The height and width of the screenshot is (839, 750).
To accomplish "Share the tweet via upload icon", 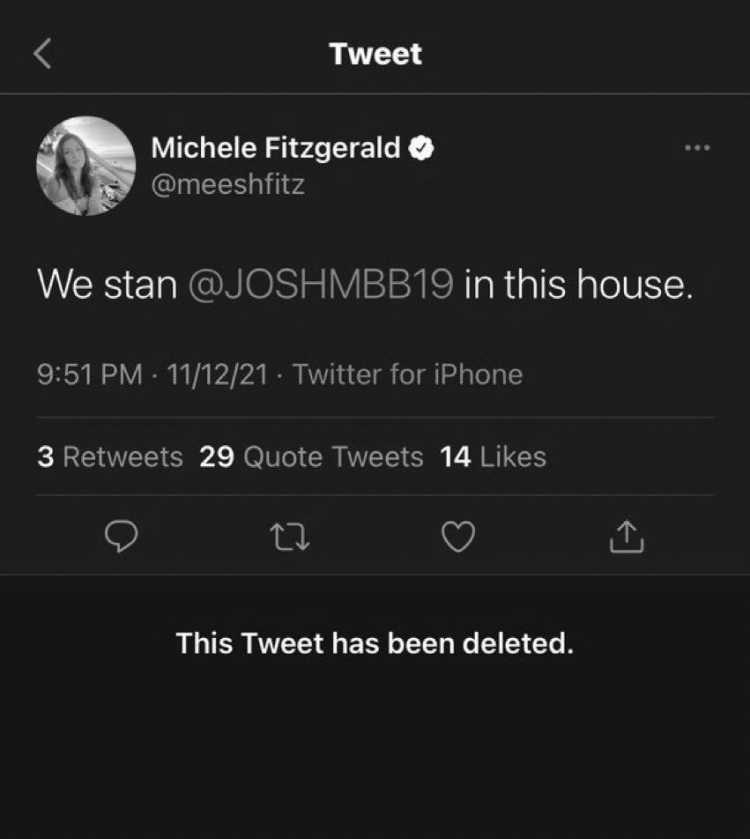I will pos(627,536).
